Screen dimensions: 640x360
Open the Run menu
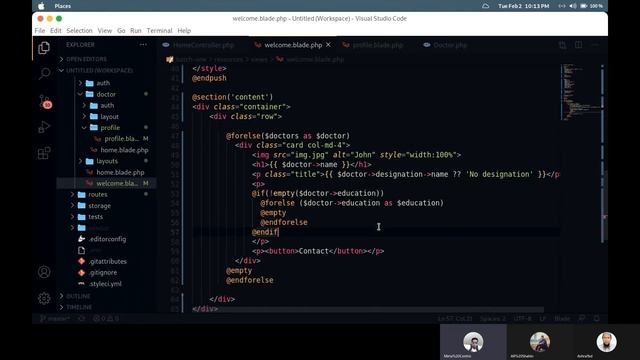pyautogui.click(x=136, y=31)
